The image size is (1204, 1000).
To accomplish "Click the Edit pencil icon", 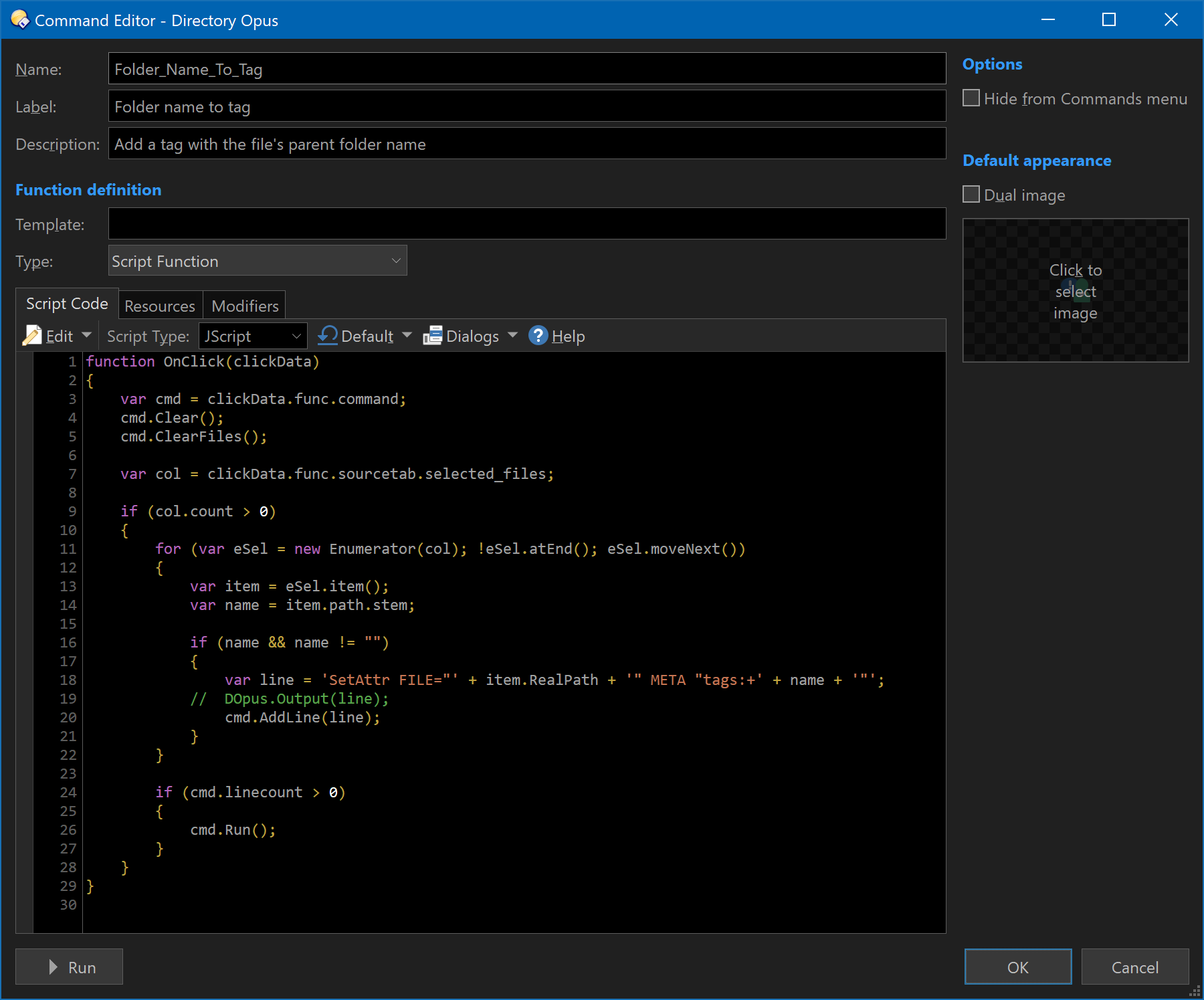I will 32,335.
